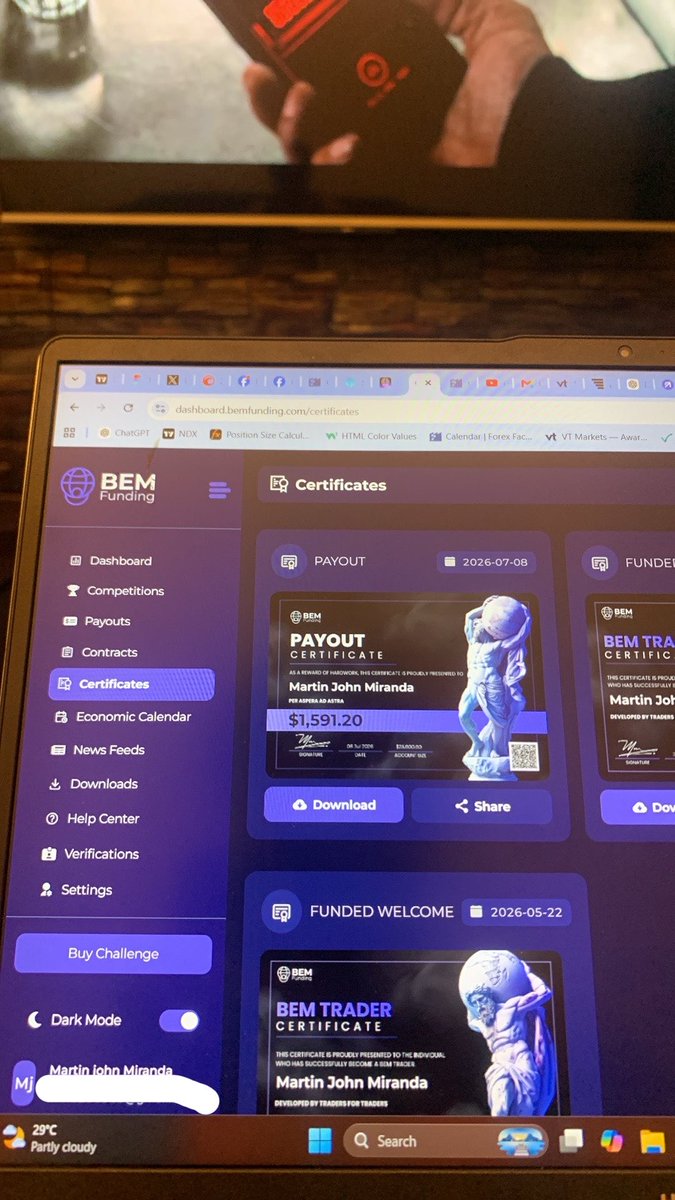Click the Economic Calendar icon
The width and height of the screenshot is (675, 1200).
(61, 717)
